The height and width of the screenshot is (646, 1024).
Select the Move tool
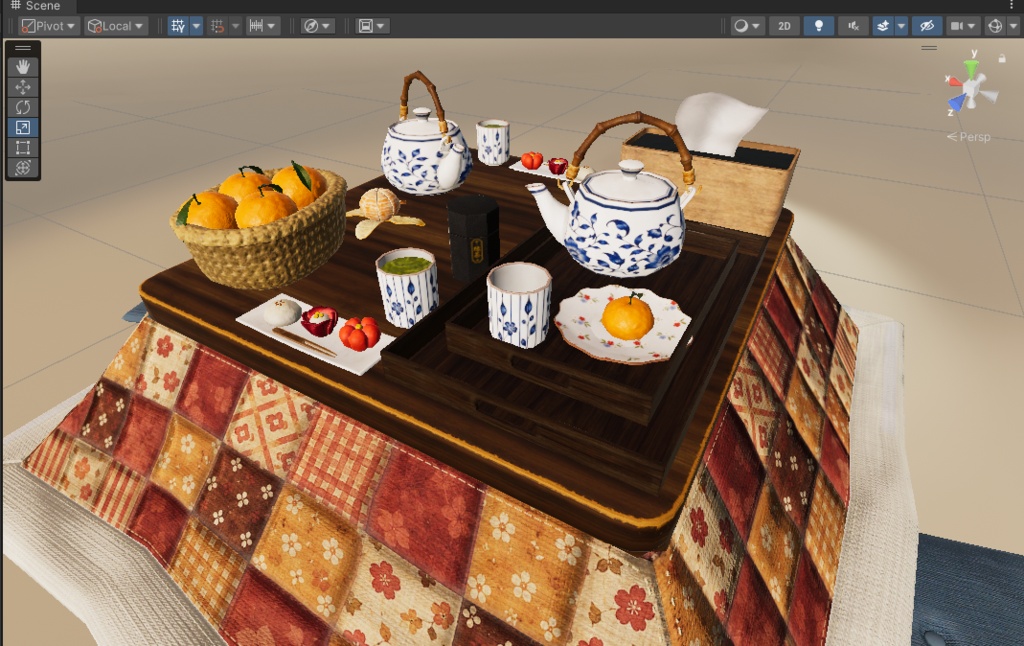[x=23, y=87]
